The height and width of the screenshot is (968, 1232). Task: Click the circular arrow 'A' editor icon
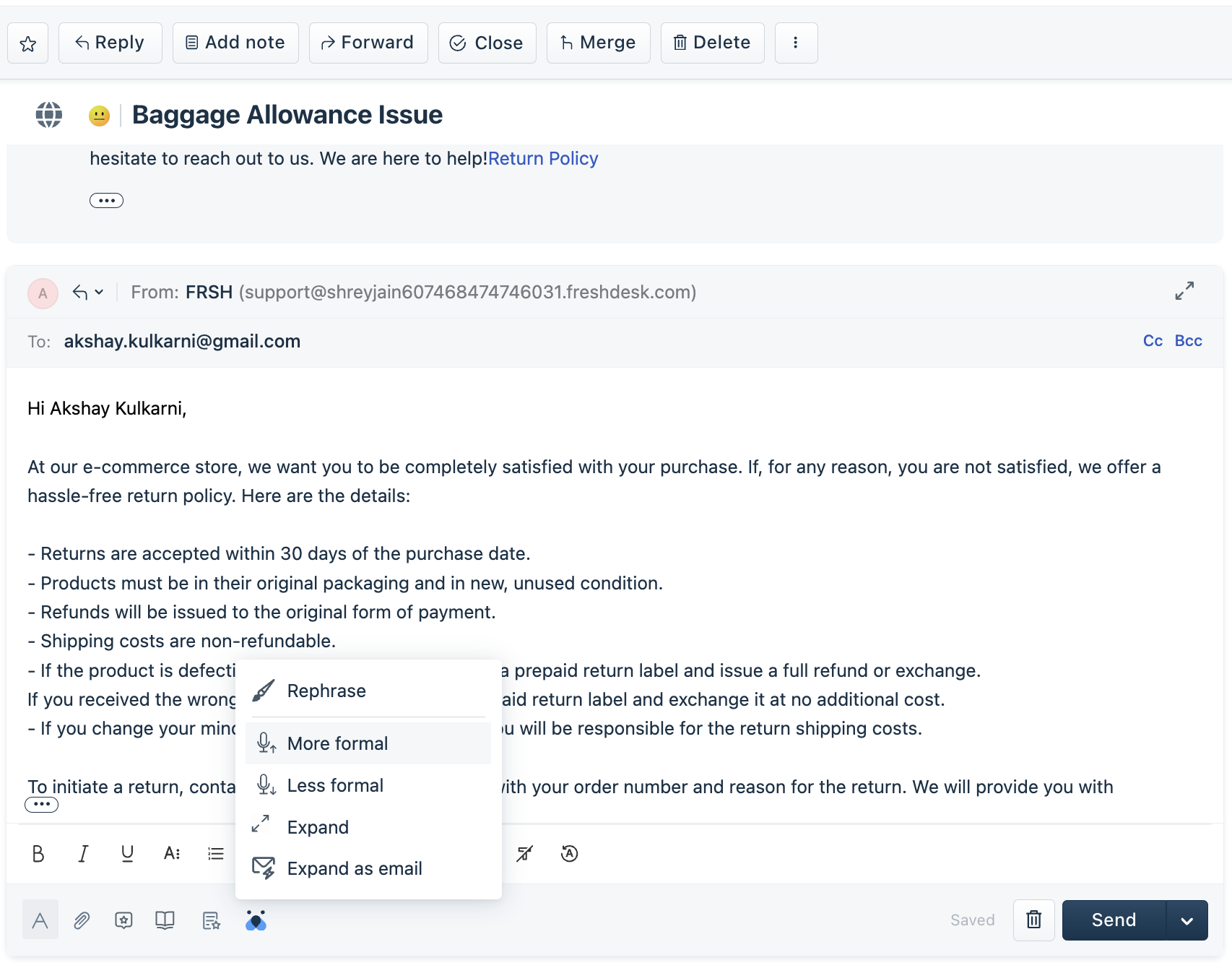(x=570, y=854)
